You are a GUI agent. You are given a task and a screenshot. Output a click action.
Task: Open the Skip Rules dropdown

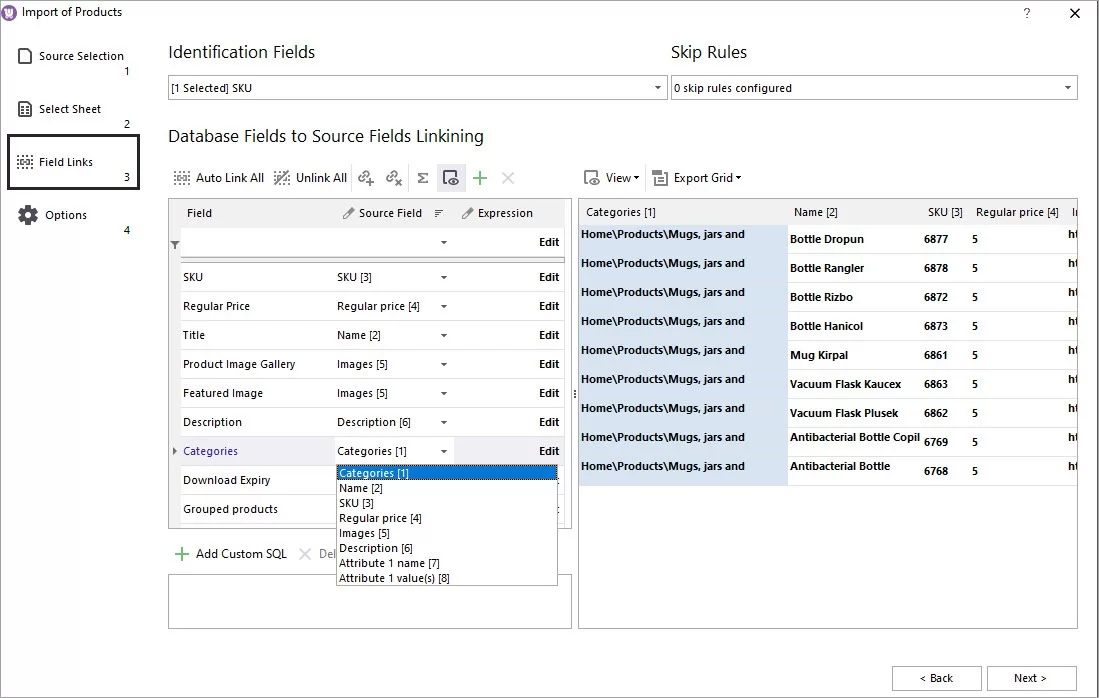1068,87
